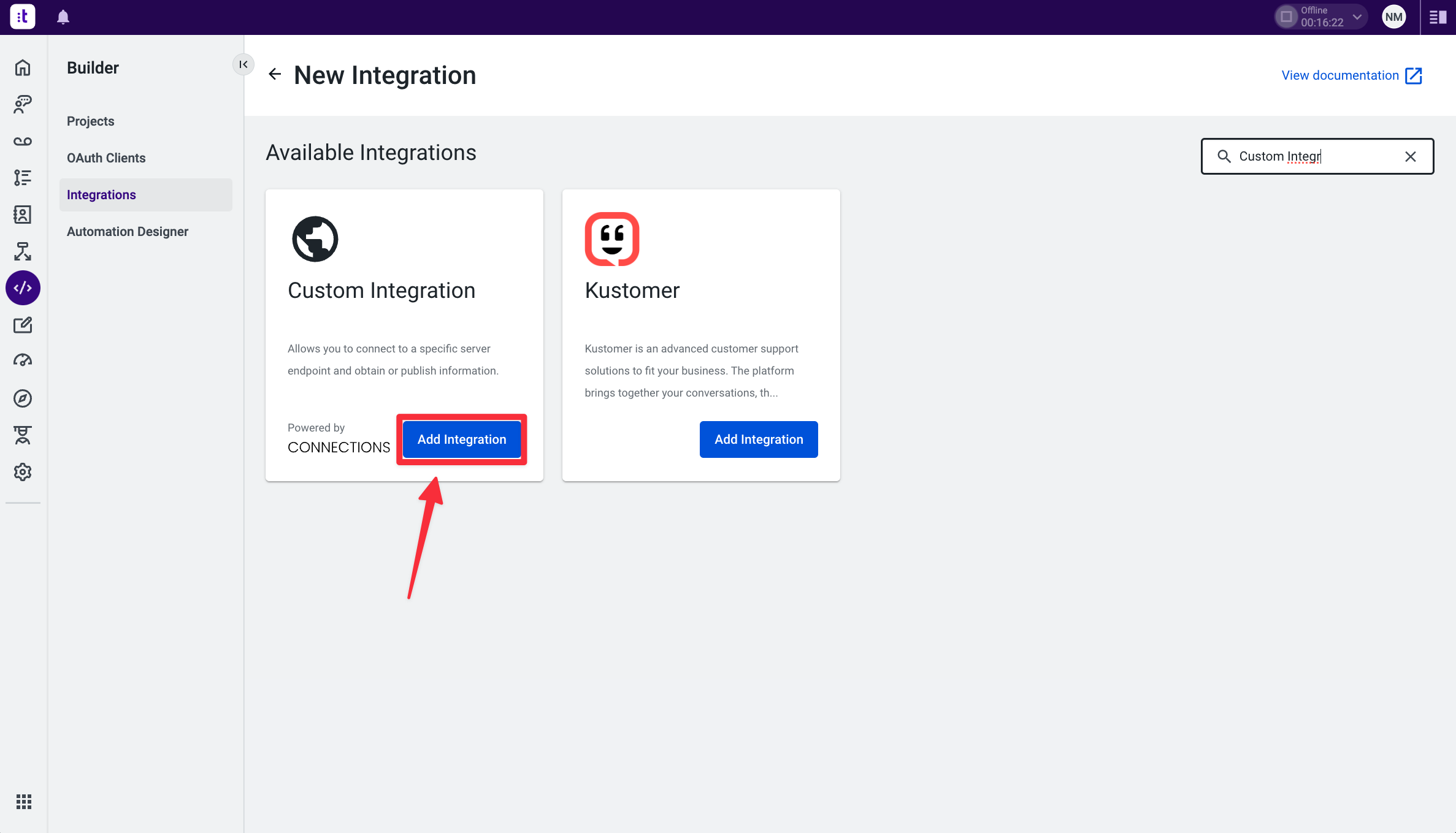Focus the Custom Integr search input
This screenshot has height=833, width=1456.
pos(1317,156)
